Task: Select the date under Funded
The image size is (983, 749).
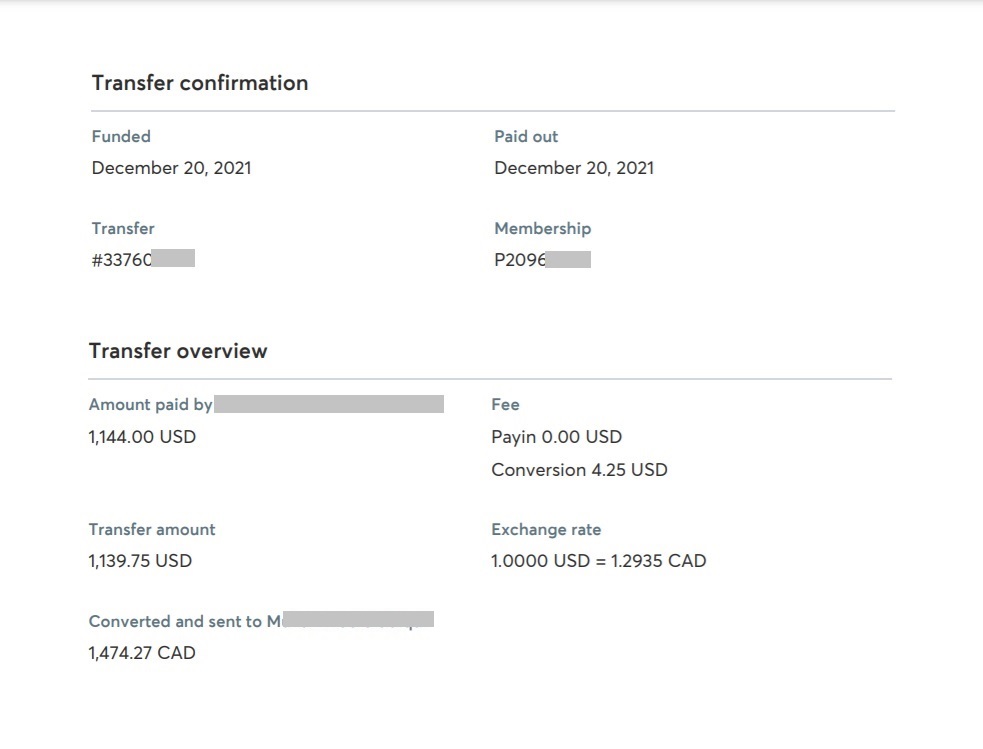Action: click(171, 168)
